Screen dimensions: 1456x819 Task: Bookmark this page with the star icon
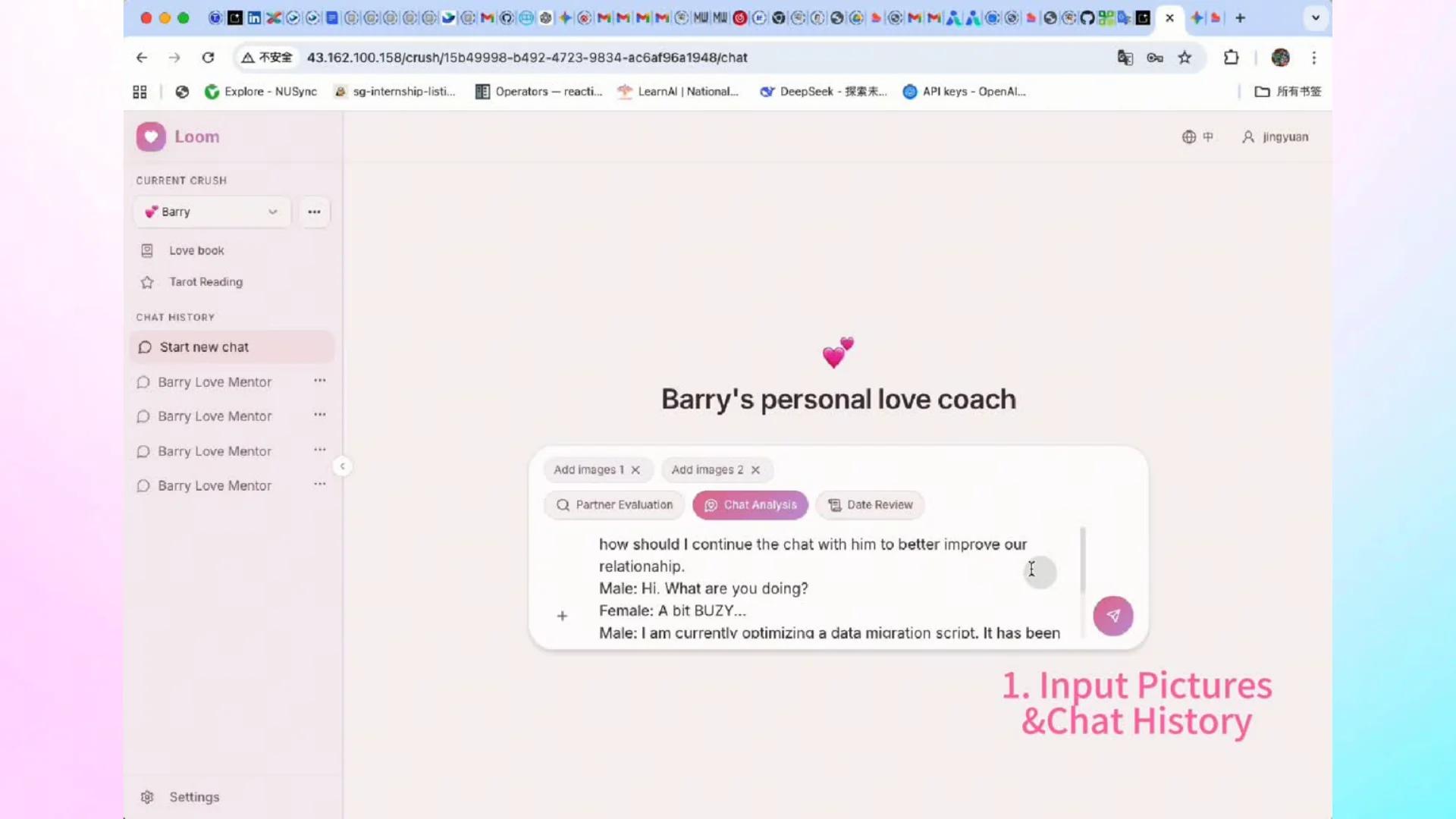(1185, 58)
